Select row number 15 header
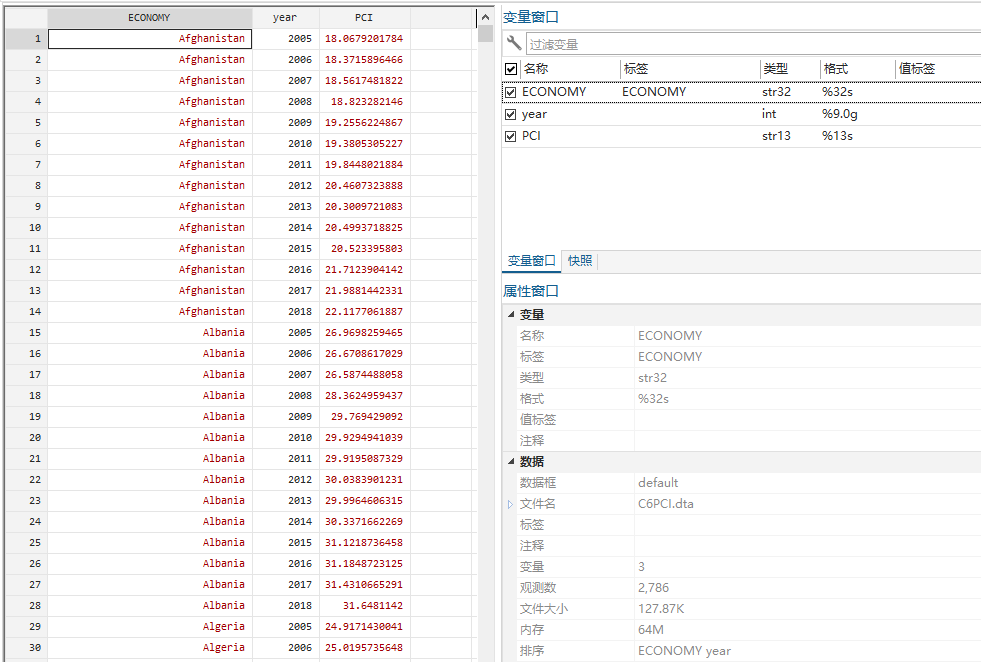Viewport: 981px width, 662px height. 27,333
